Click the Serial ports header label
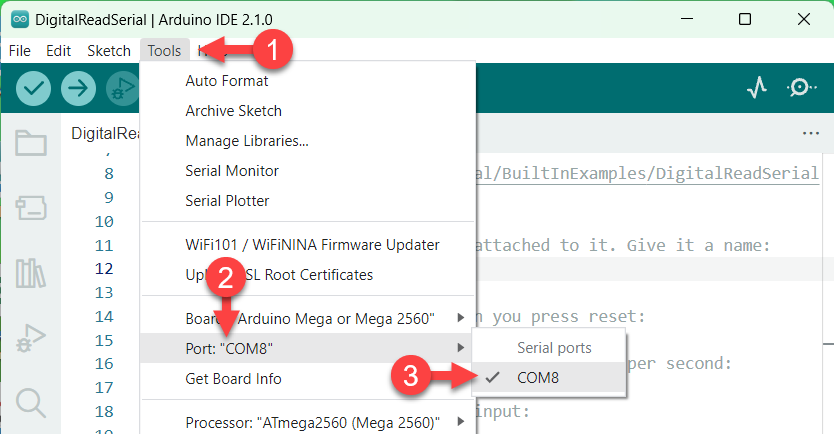This screenshot has width=834, height=434. 554,348
